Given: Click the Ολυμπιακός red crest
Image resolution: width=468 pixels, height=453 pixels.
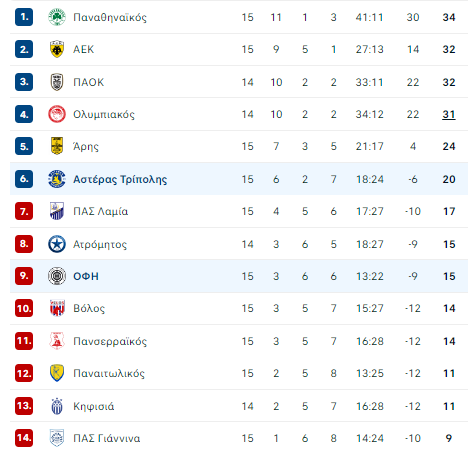Looking at the screenshot, I should 57,114.
